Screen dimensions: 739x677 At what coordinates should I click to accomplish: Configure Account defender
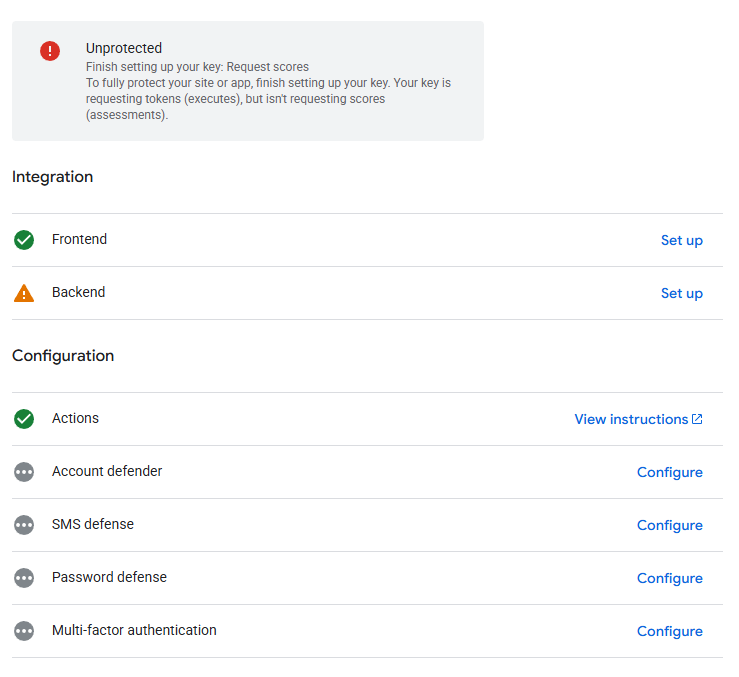point(669,472)
